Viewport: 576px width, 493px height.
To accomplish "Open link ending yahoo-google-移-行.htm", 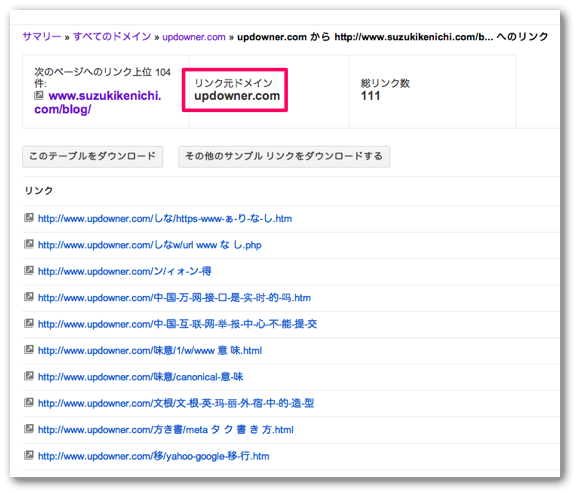I will coord(154,456).
